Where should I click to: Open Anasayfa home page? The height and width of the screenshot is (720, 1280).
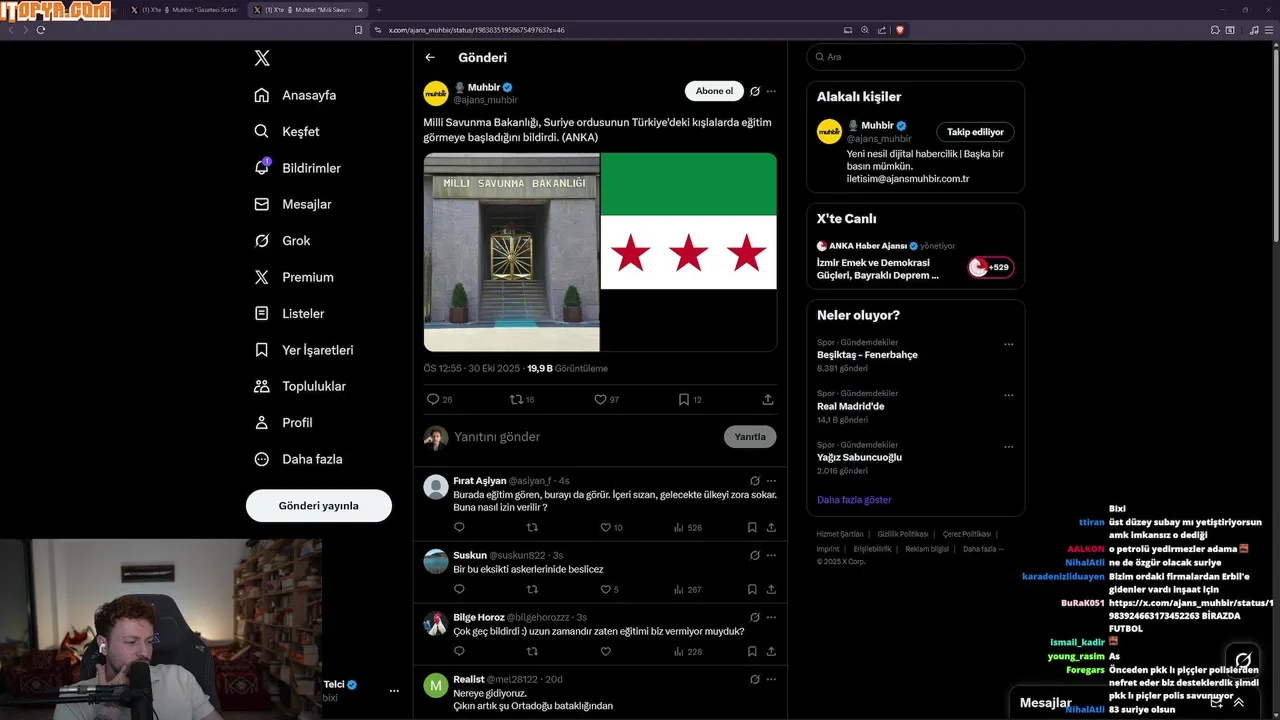(x=295, y=95)
